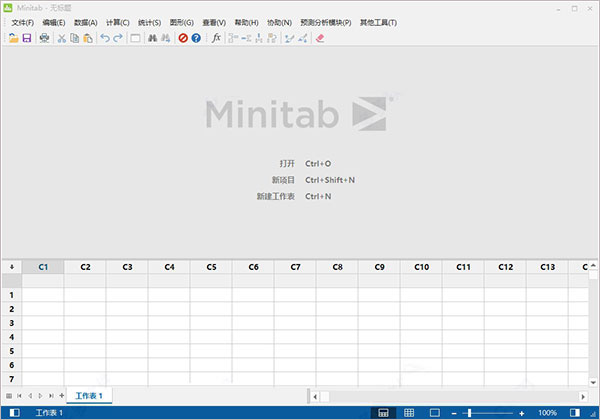Toggle the right side pane in status bar
The height and width of the screenshot is (420, 600).
click(x=575, y=413)
